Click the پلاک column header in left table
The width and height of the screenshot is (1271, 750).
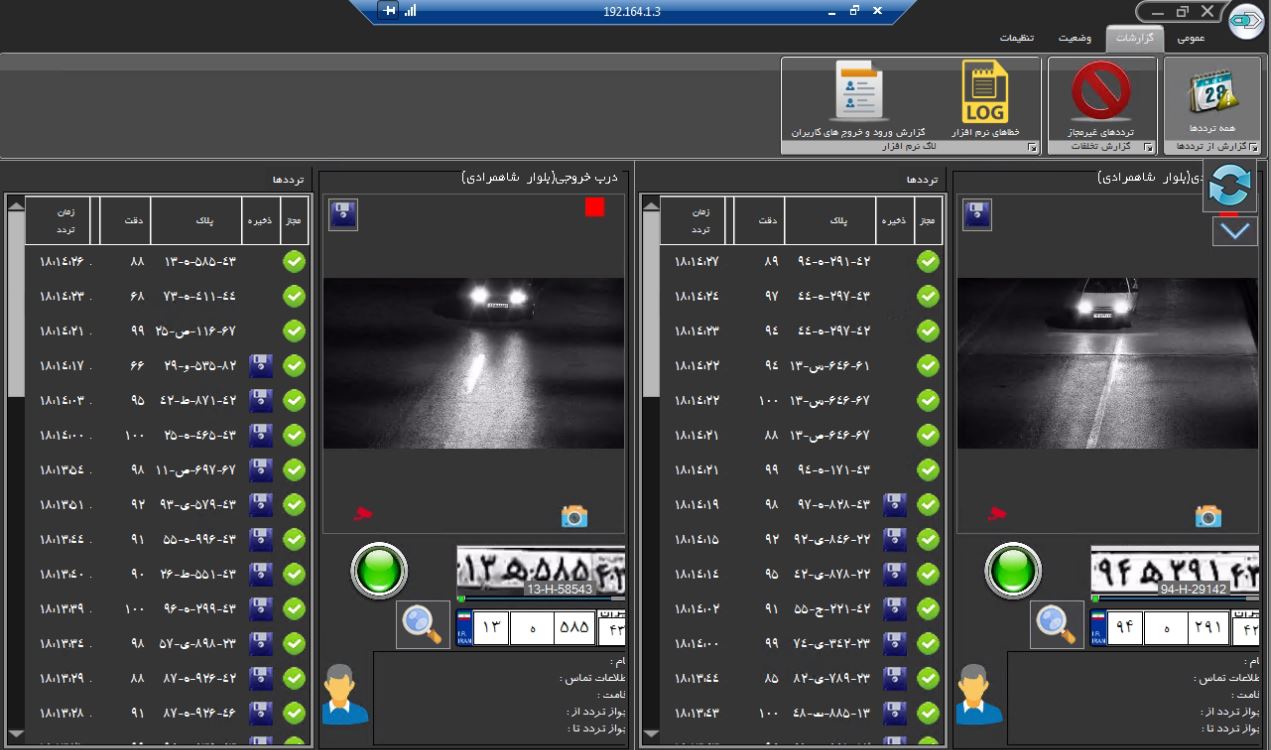[x=196, y=221]
